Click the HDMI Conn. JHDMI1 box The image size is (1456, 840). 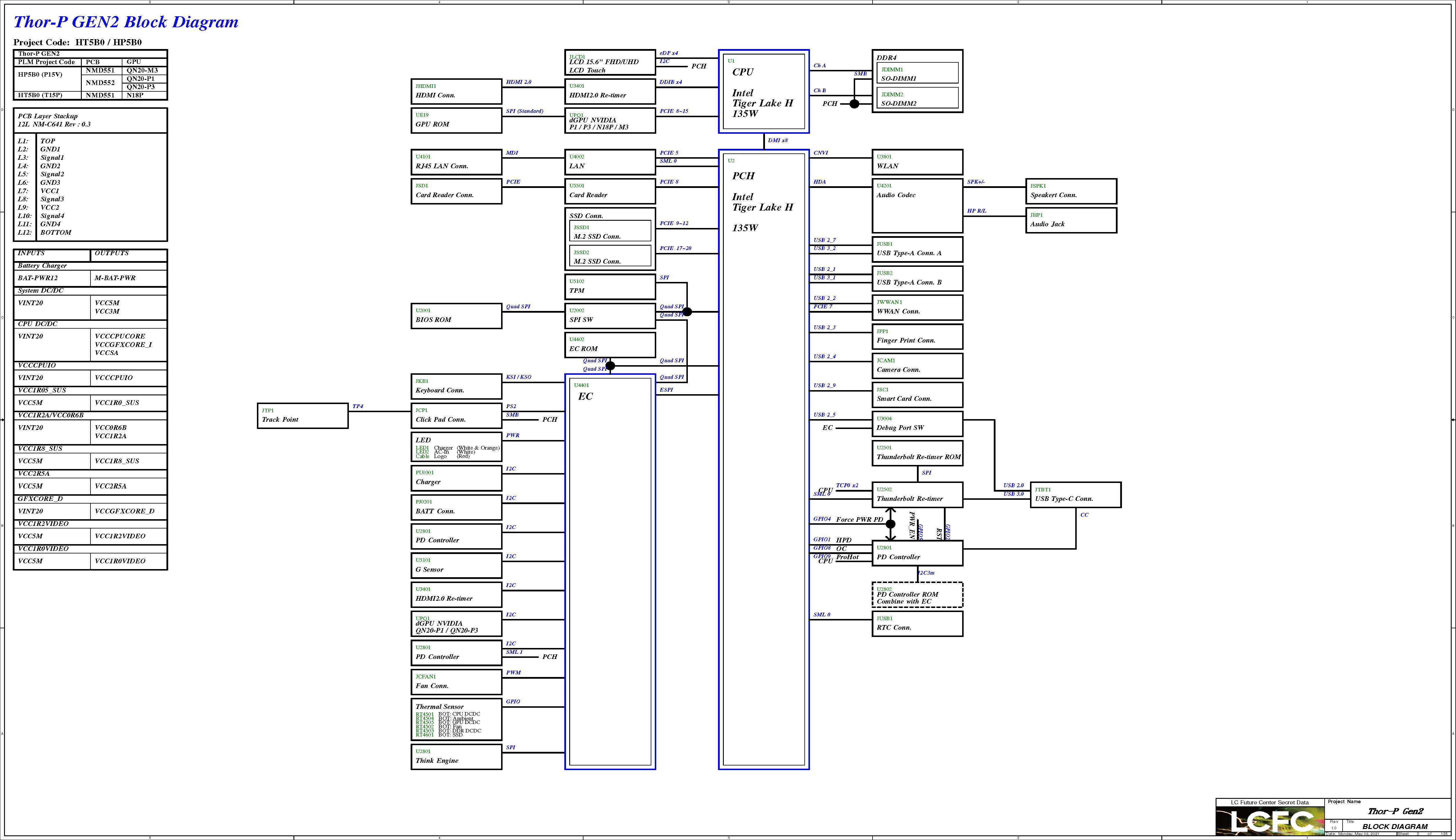point(456,92)
